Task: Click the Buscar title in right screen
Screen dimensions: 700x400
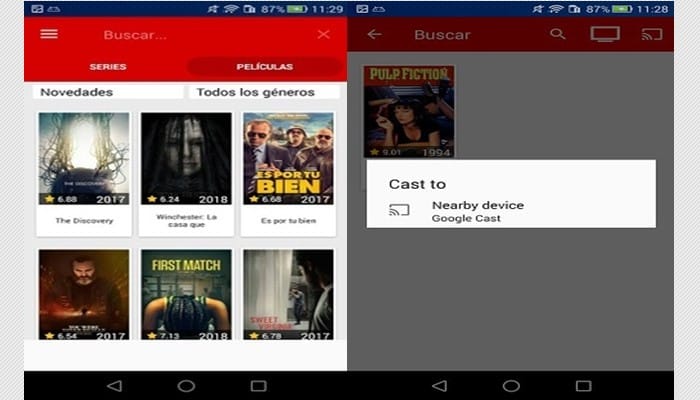Action: (x=442, y=35)
